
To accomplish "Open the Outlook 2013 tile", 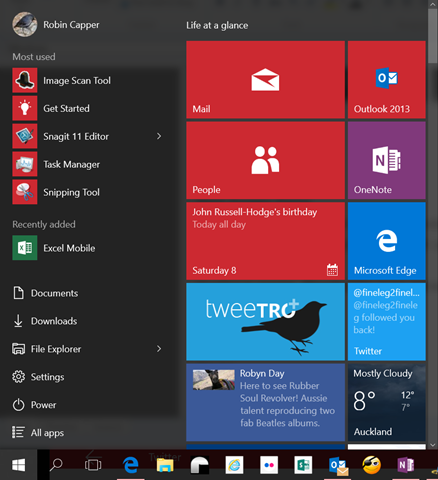I will [387, 79].
